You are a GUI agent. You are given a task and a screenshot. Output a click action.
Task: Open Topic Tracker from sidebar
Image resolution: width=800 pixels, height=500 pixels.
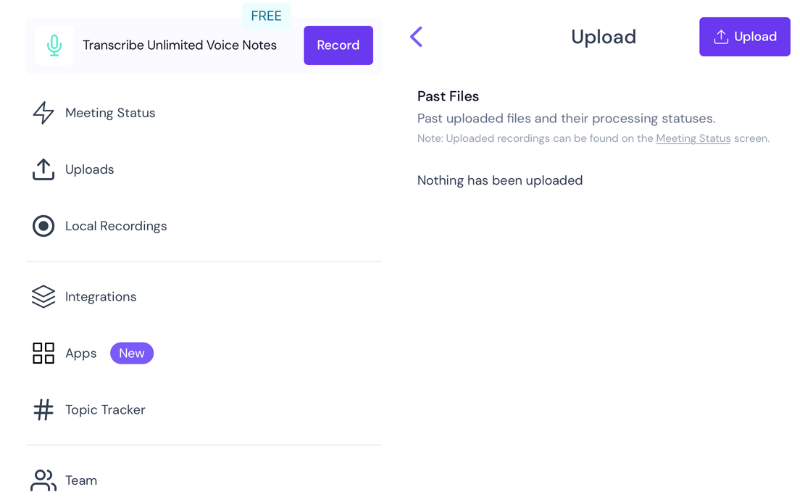pos(105,410)
